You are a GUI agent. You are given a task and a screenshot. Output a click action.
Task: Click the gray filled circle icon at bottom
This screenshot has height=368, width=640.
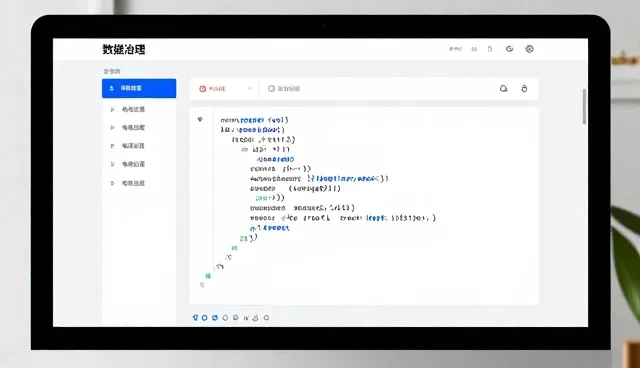click(236, 317)
